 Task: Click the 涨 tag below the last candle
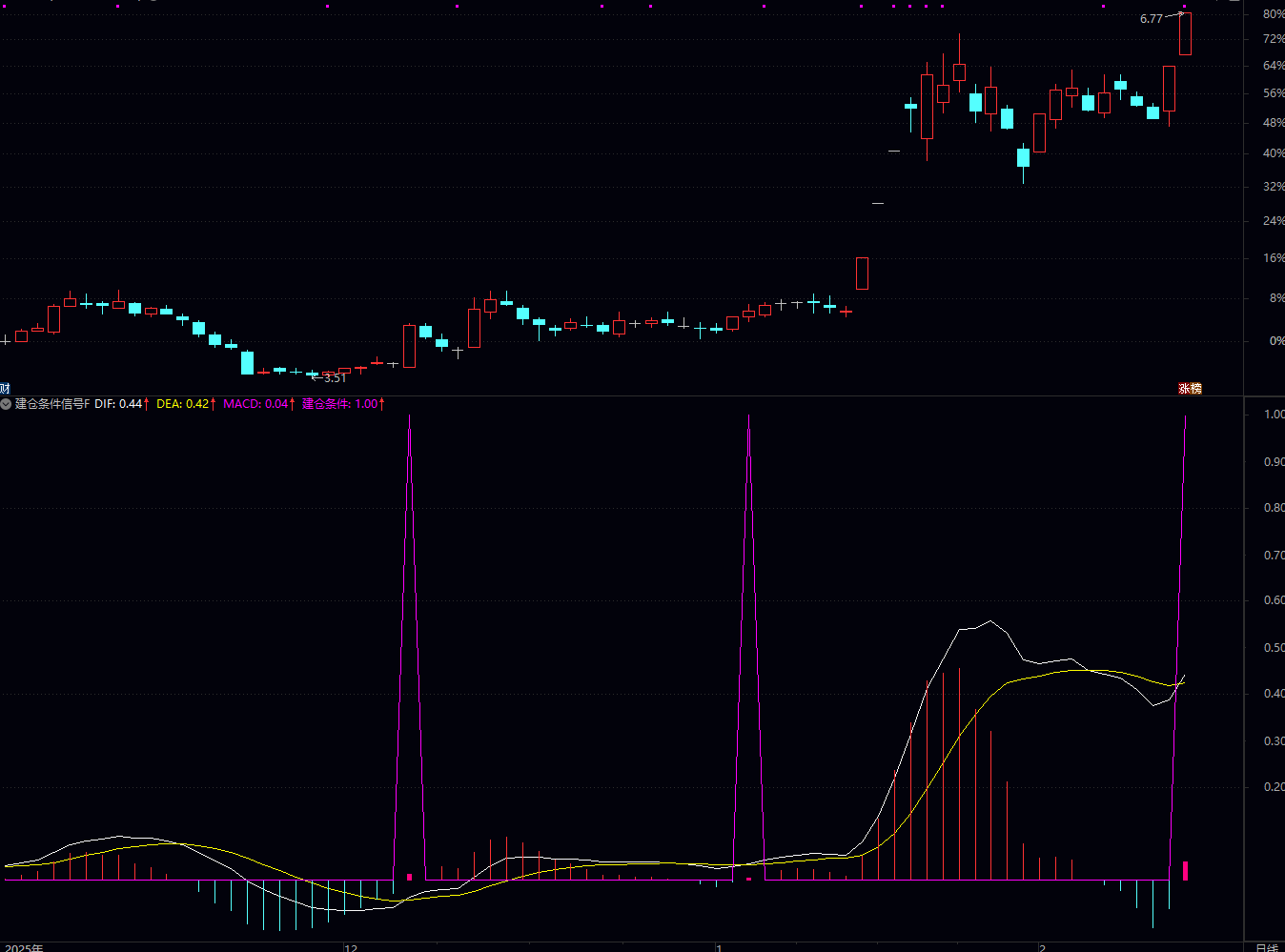coord(1184,389)
